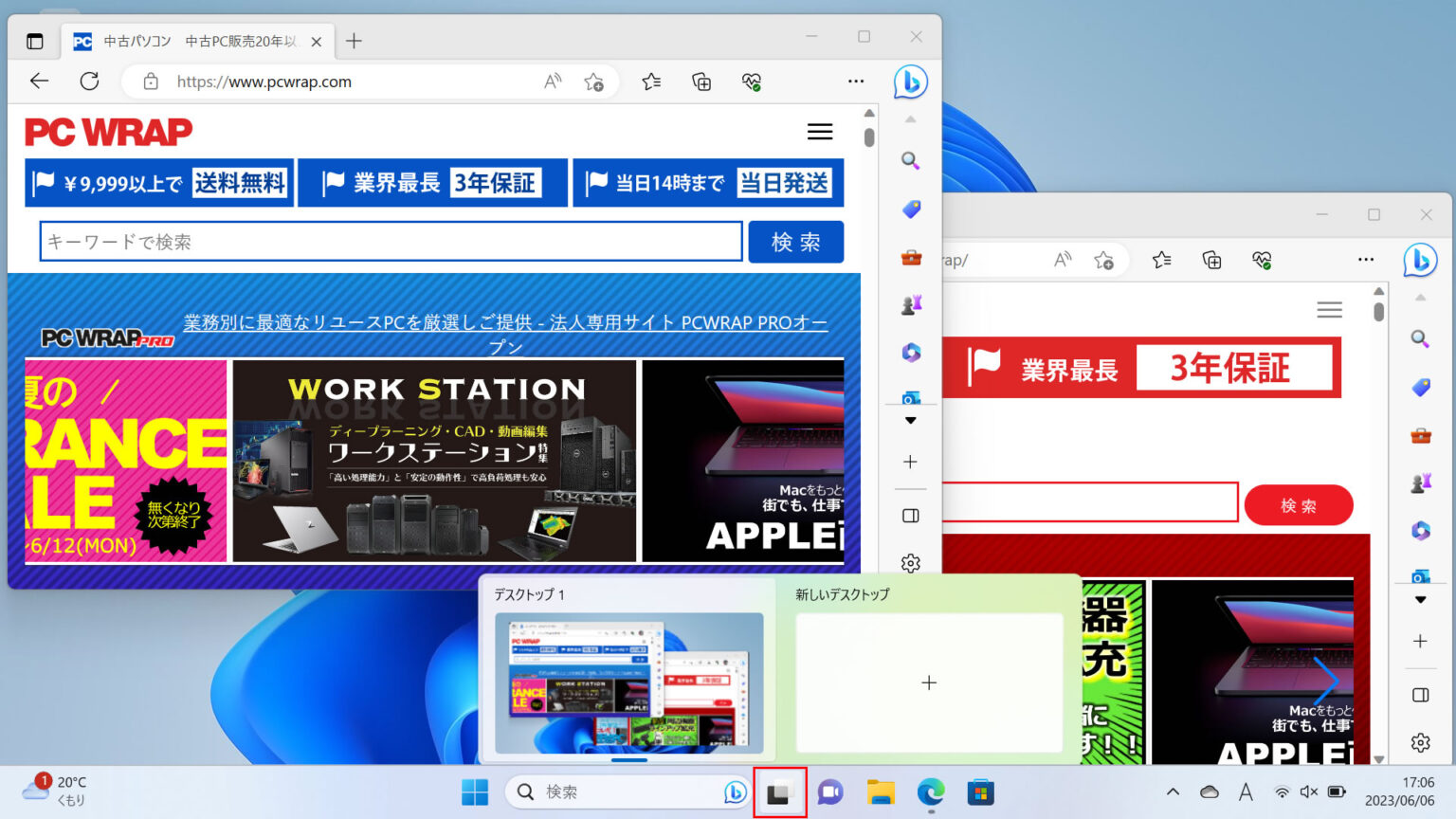This screenshot has width=1456, height=819.
Task: Open Microsoft 365 from the Edge sidebar
Action: coord(911,352)
